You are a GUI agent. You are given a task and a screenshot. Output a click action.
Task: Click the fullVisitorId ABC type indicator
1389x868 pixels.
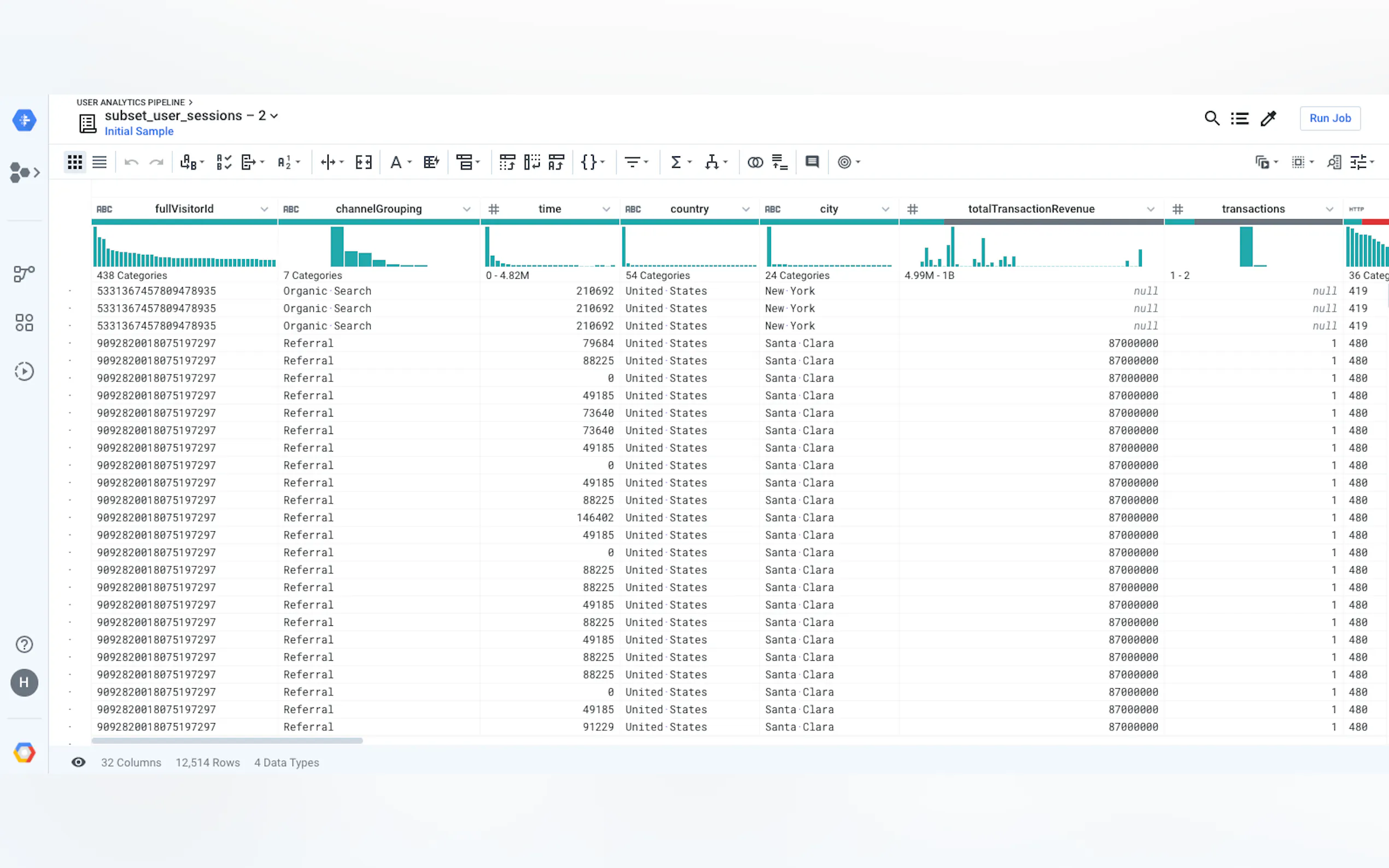pos(104,209)
